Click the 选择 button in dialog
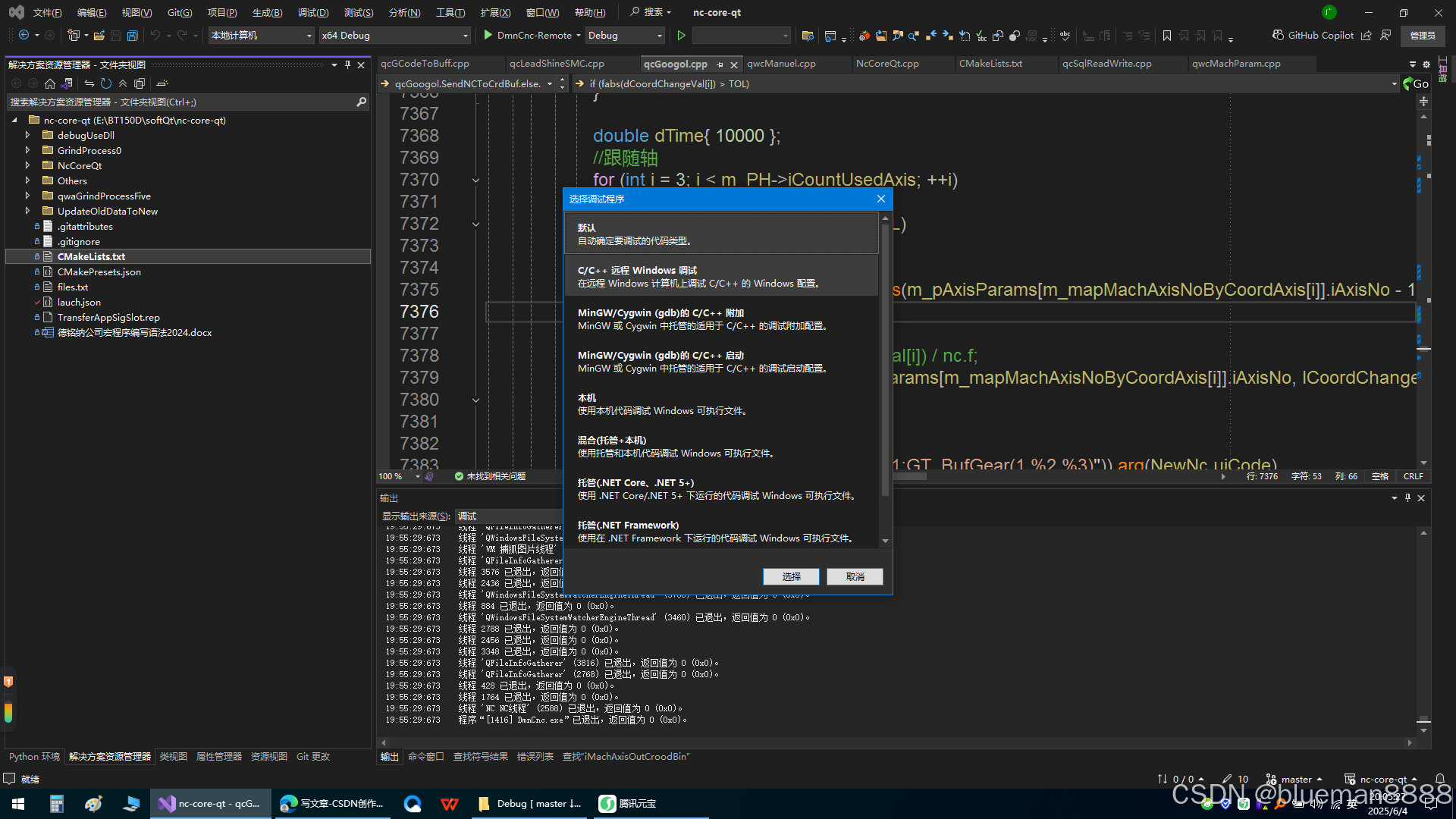 click(791, 577)
